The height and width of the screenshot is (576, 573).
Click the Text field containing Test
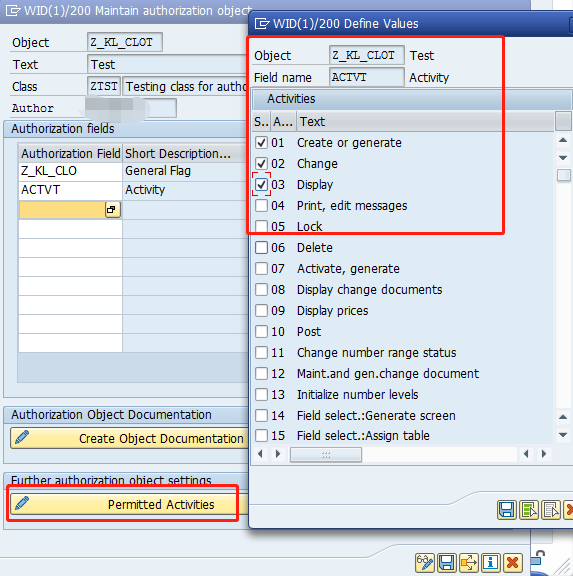coord(167,64)
